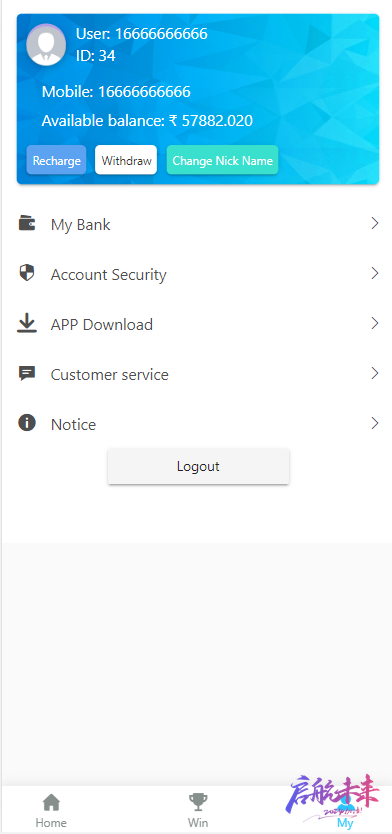The image size is (392, 834).
Task: Tap the Home house icon
Action: pyautogui.click(x=51, y=803)
